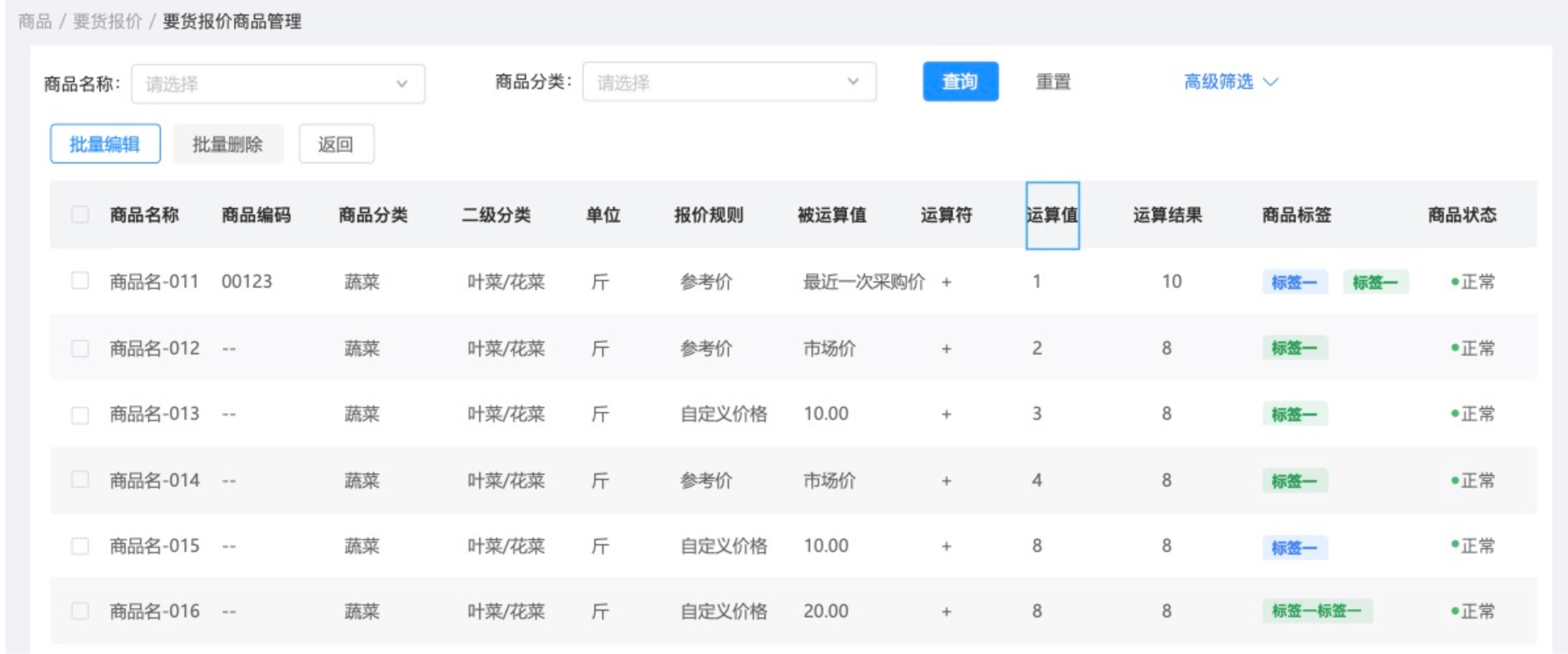Click 最近一次采购价 in the first row

coord(864,282)
